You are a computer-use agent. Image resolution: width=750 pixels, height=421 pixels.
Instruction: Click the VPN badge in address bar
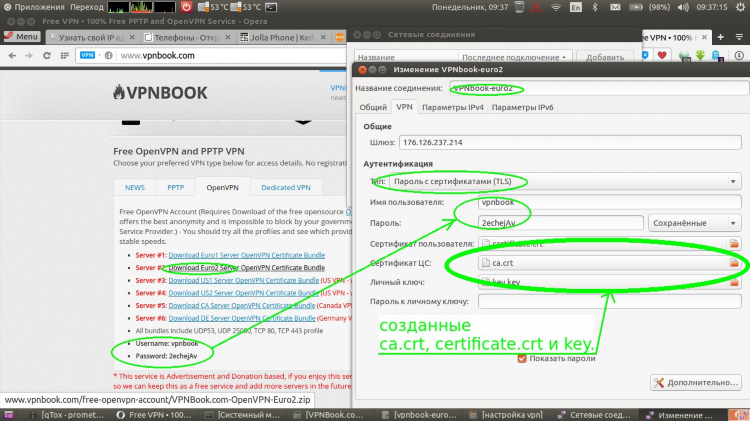pos(87,55)
